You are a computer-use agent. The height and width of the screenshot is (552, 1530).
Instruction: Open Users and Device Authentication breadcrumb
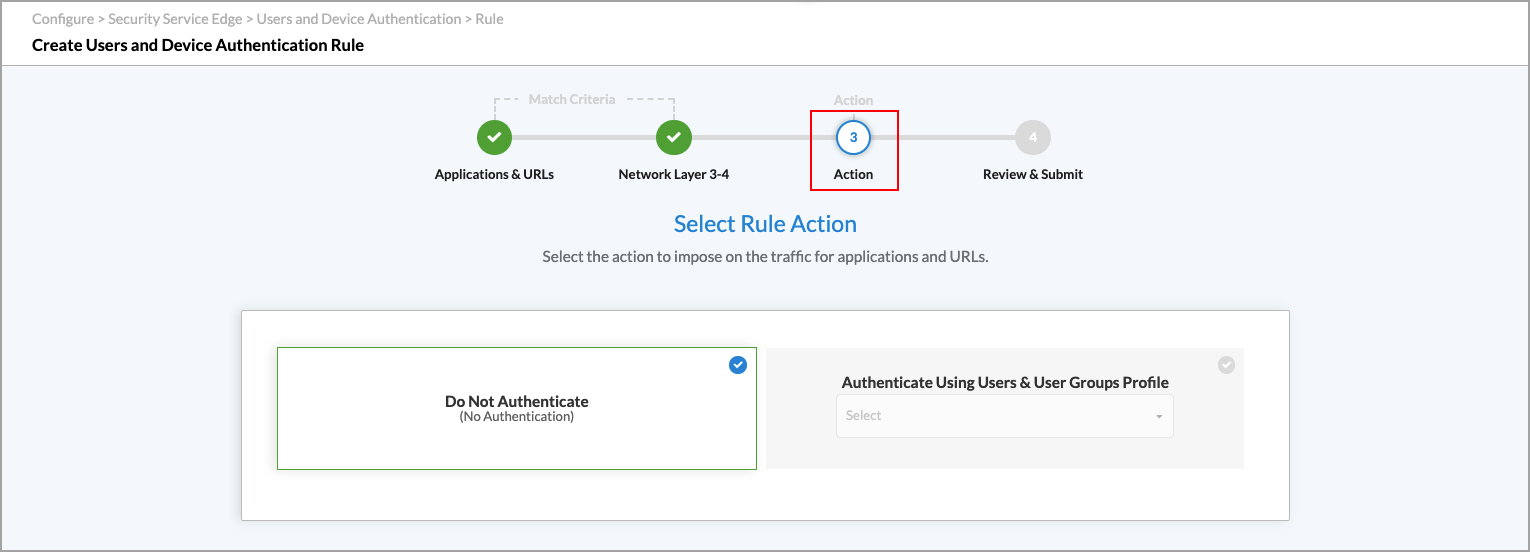tap(359, 19)
